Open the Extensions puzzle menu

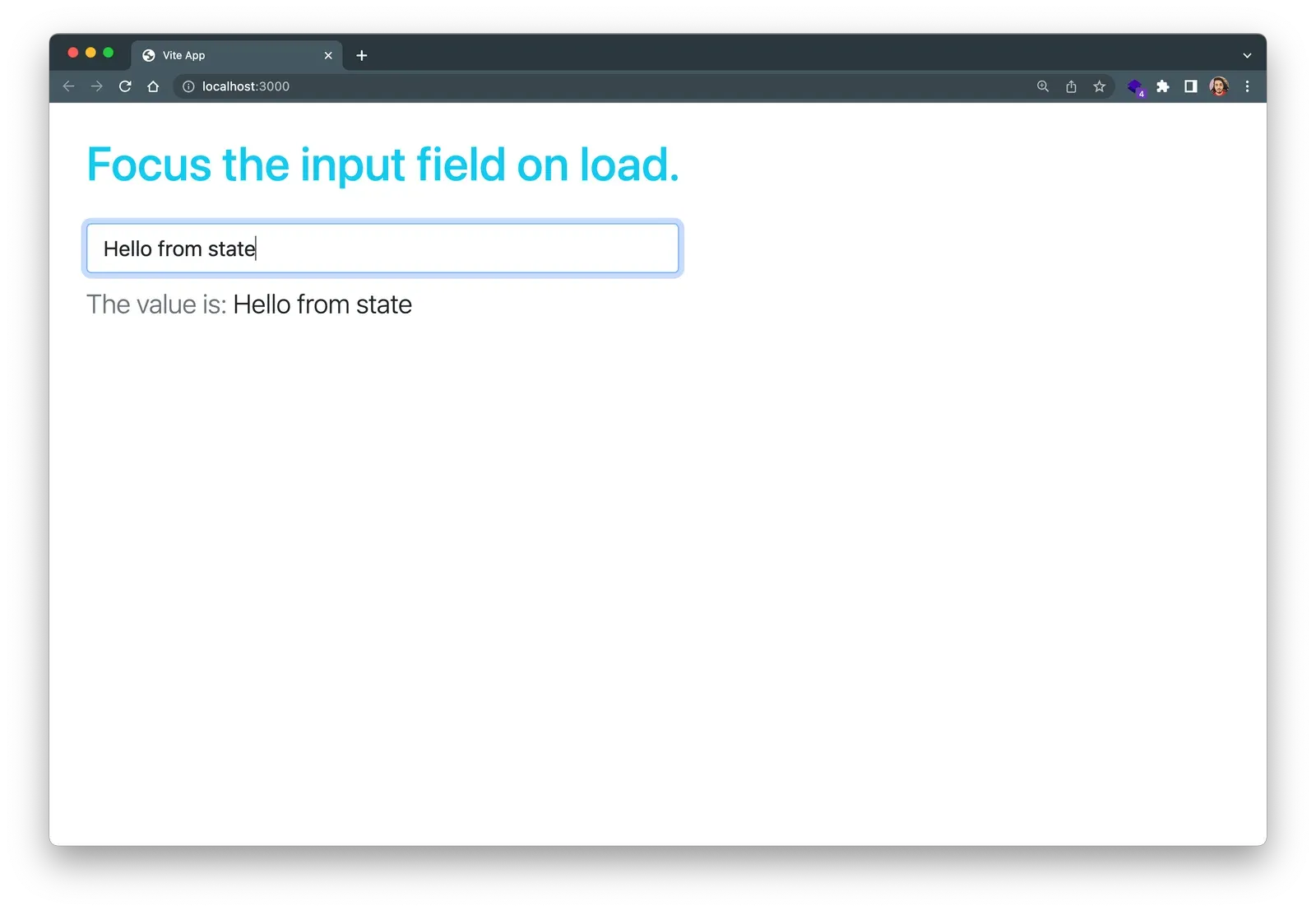(1163, 86)
